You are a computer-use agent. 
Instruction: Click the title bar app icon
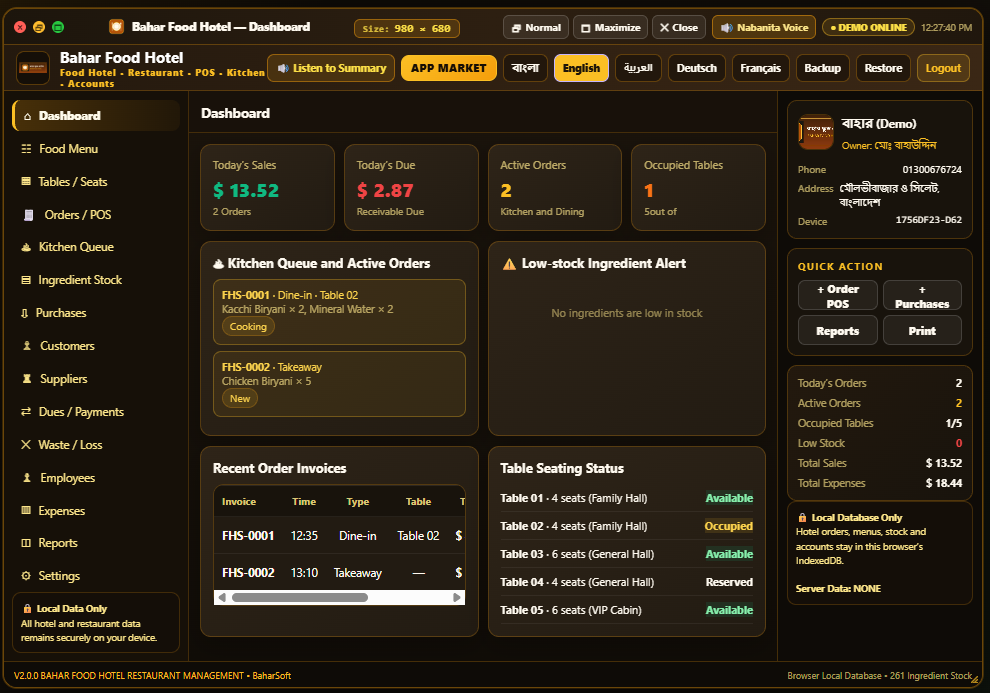point(116,27)
